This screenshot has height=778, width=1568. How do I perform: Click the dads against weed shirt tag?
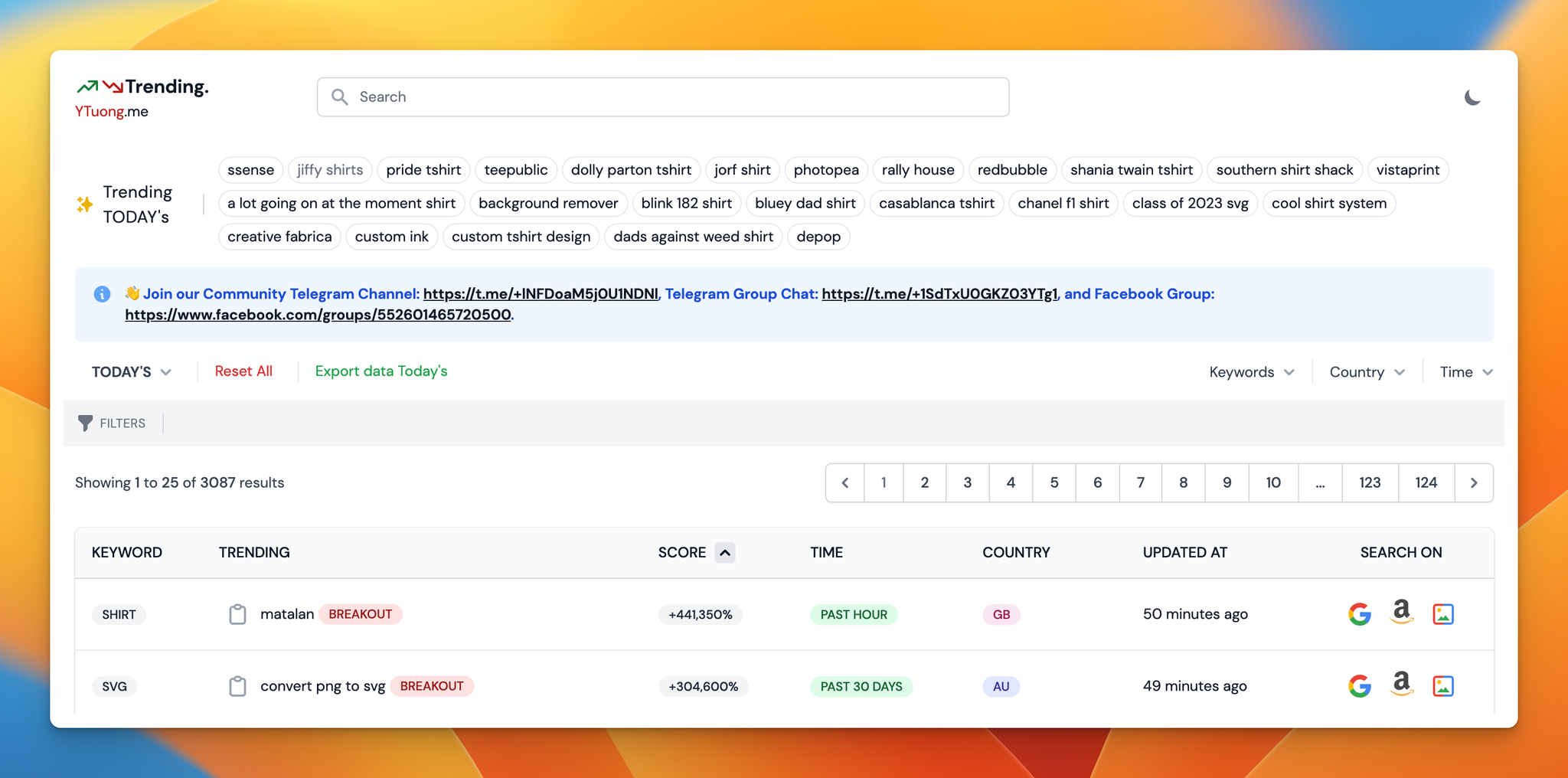point(694,237)
